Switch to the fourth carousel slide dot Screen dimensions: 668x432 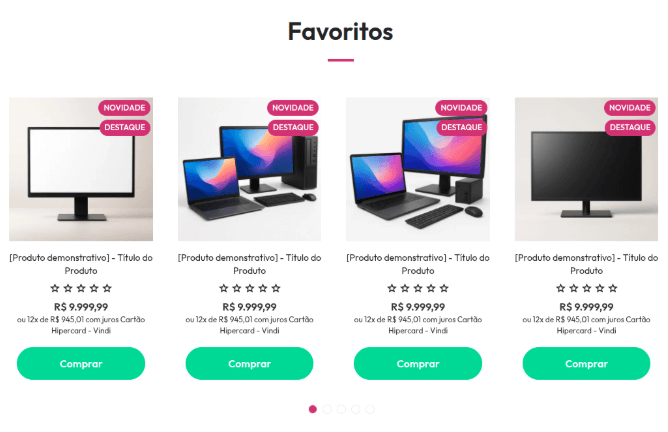pos(356,409)
